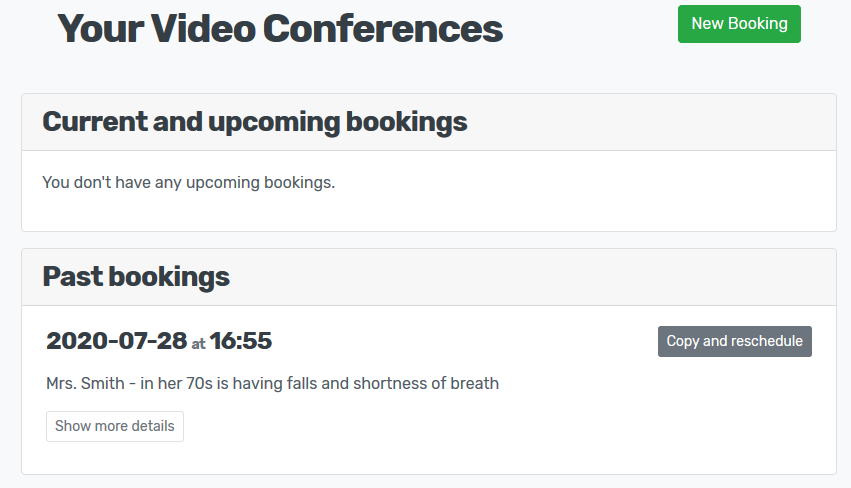Click the word "Current" in the section header

click(94, 122)
